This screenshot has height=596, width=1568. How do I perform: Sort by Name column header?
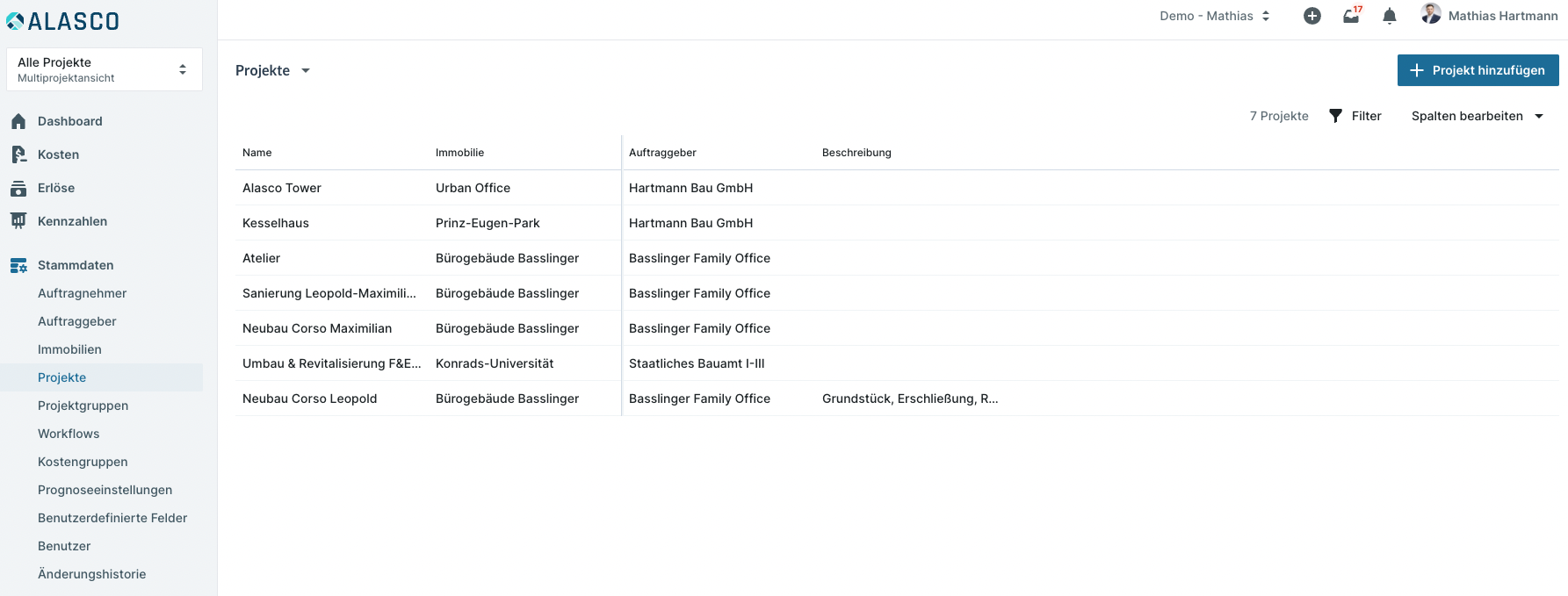coord(257,153)
